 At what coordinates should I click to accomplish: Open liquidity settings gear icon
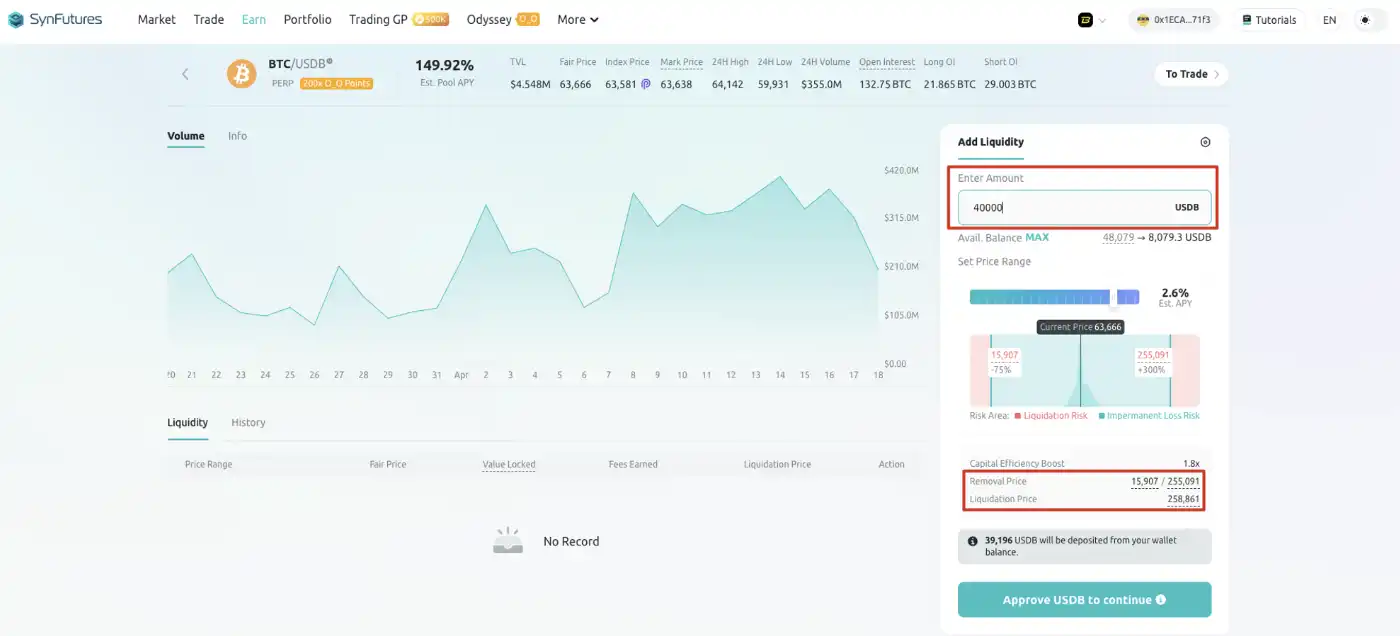coord(1205,142)
